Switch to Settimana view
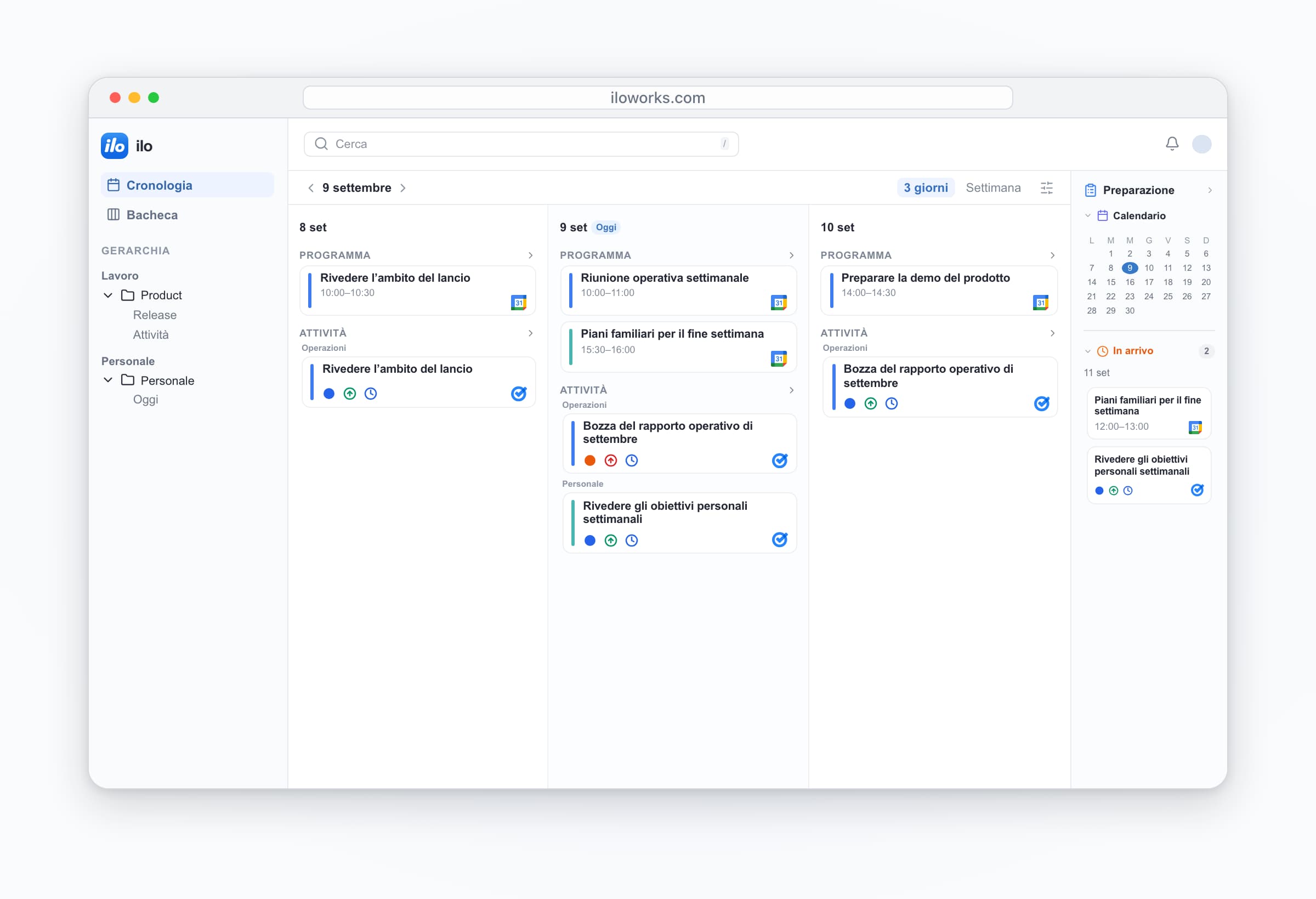The height and width of the screenshot is (899, 1316). pos(992,188)
